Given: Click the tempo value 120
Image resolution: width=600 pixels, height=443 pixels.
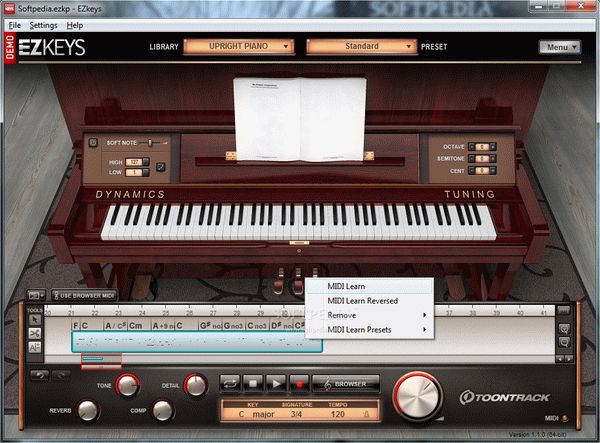Looking at the screenshot, I should click(338, 414).
